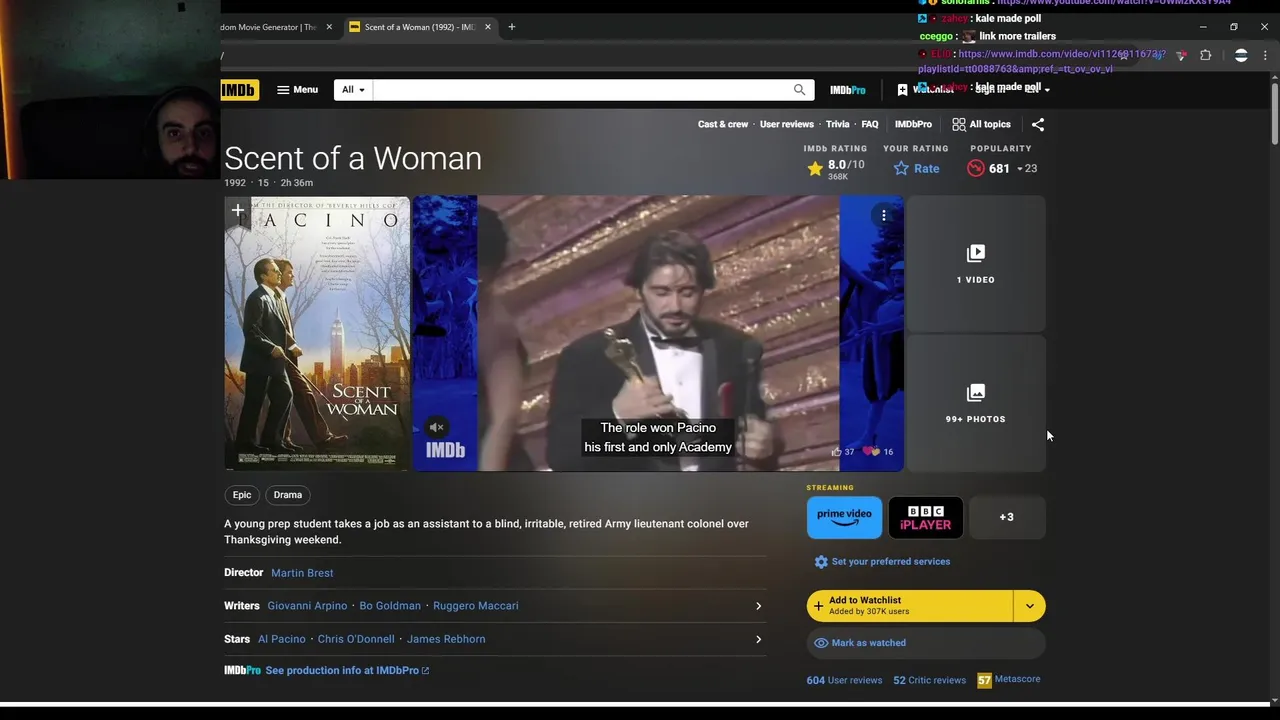This screenshot has height=720, width=1280.
Task: Open the 1 Video tile
Action: click(975, 264)
